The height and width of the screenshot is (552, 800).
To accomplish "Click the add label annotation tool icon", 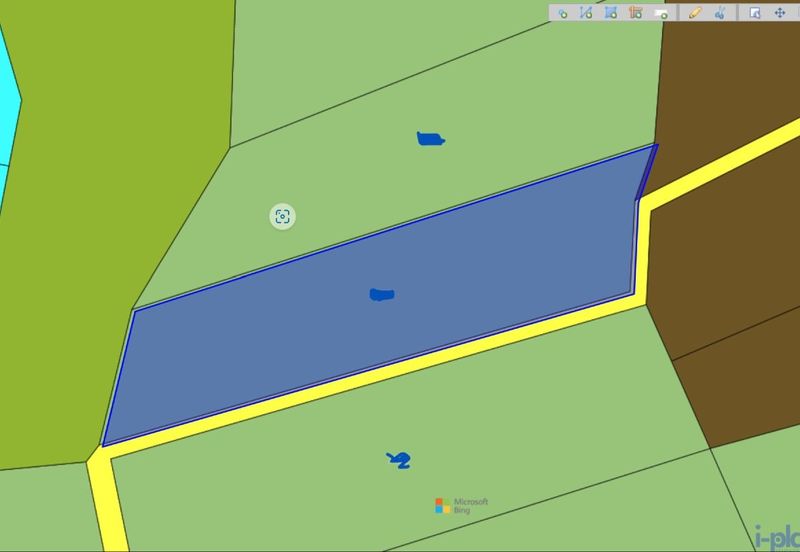I will (660, 13).
